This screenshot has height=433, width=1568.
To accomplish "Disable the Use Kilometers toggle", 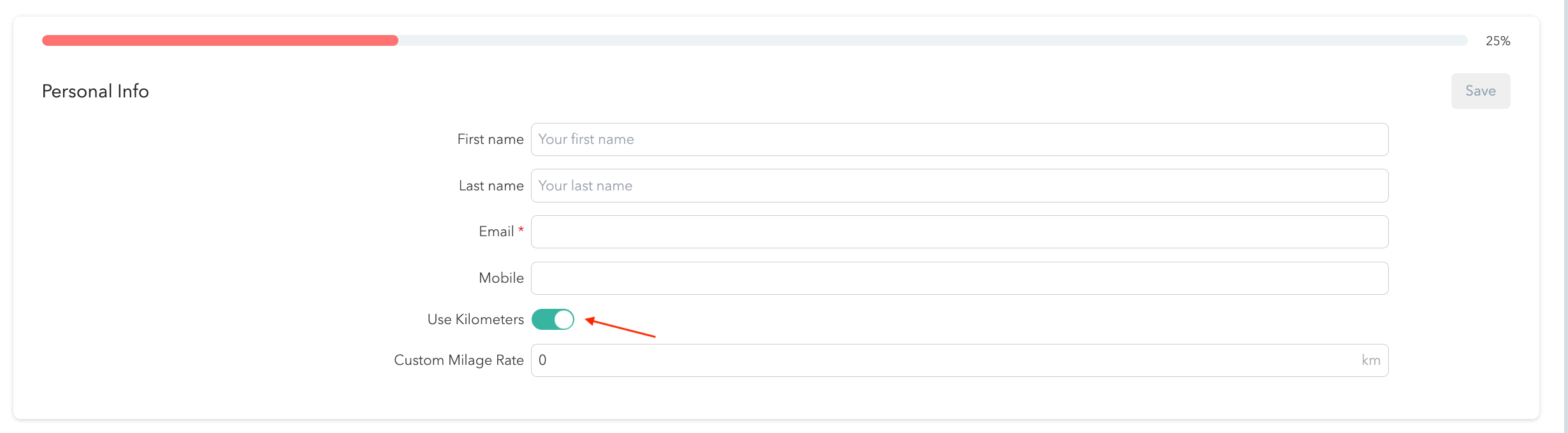I will tap(553, 320).
